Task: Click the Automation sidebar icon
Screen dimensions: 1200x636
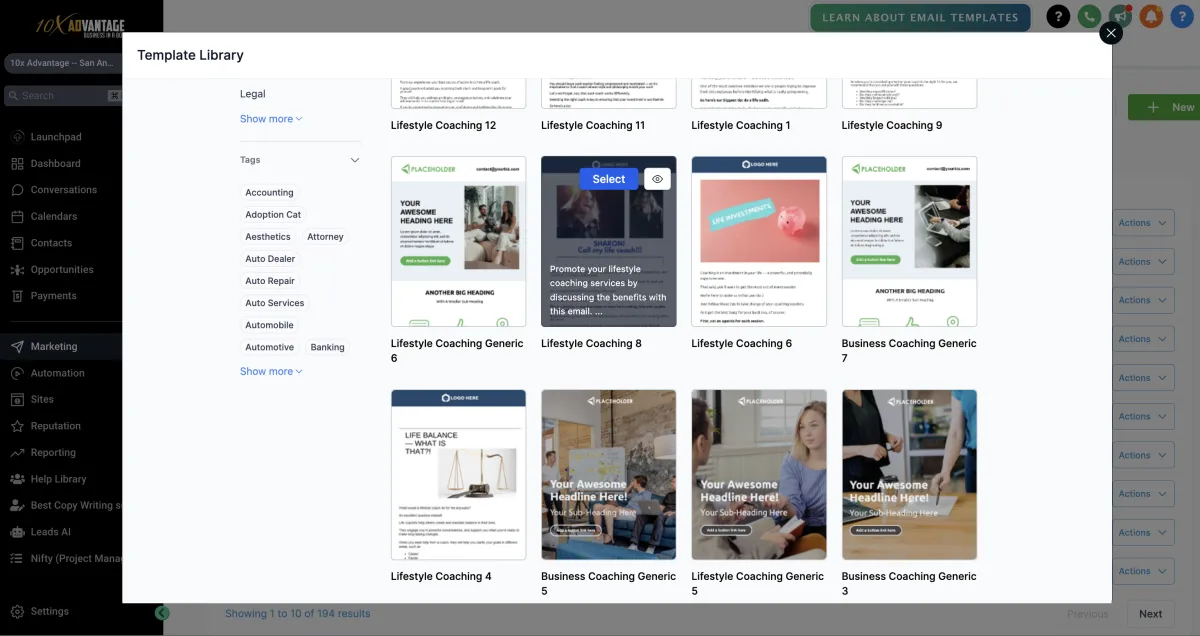Action: click(x=17, y=373)
